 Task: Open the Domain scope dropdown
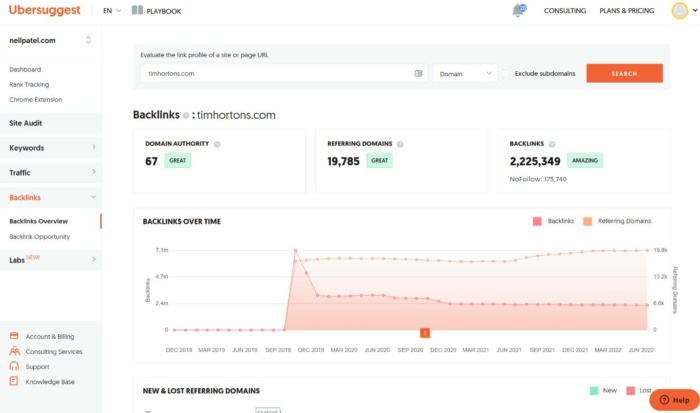click(464, 73)
